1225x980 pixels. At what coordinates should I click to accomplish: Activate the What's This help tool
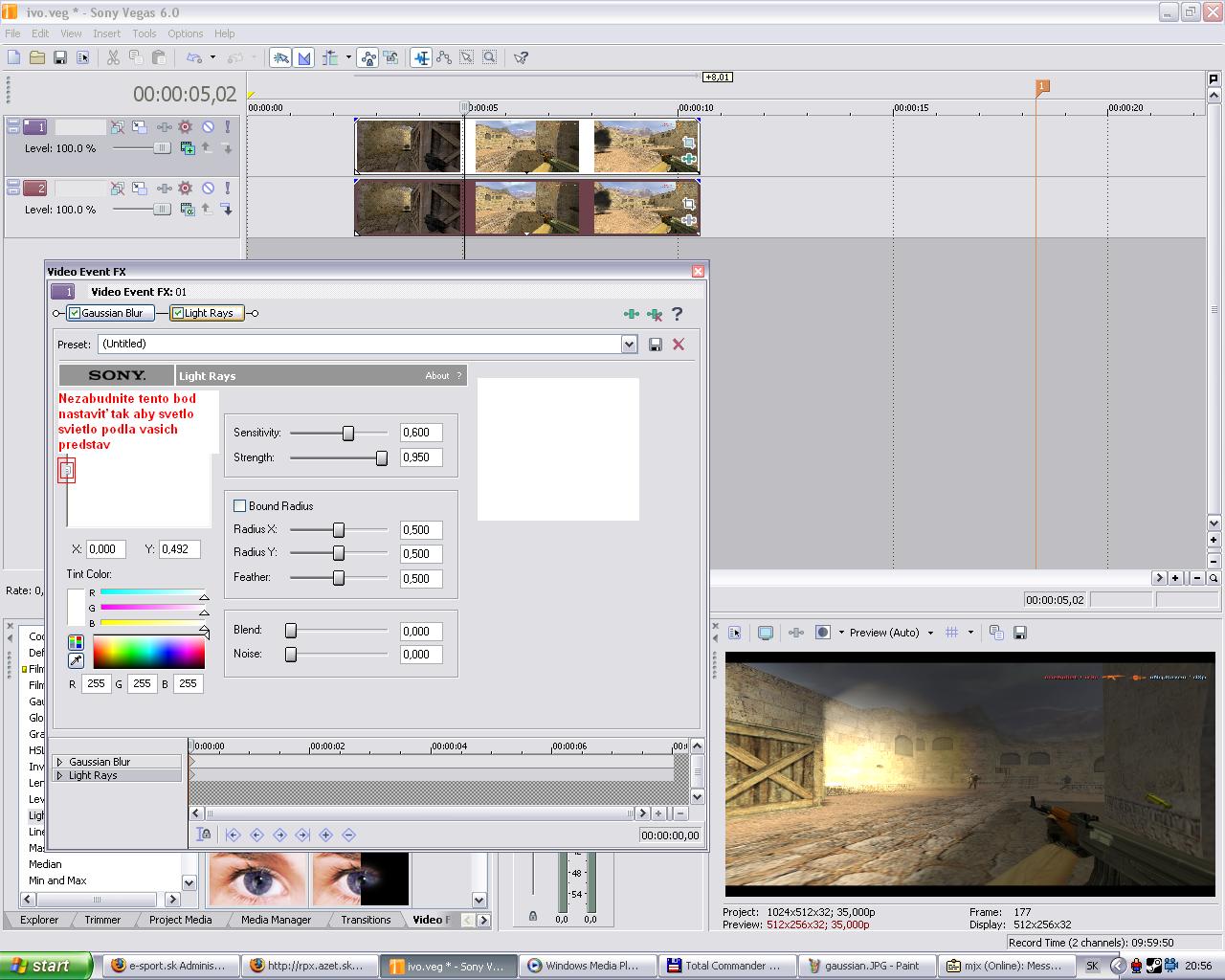tap(521, 57)
